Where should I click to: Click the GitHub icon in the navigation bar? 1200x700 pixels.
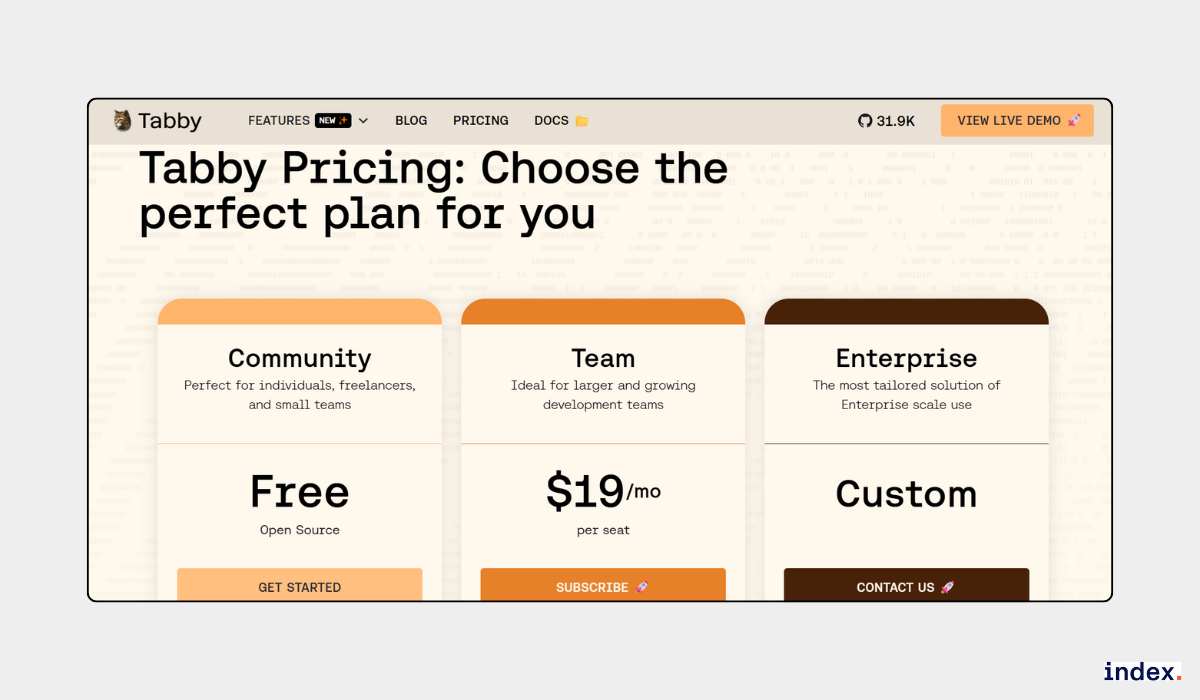pyautogui.click(x=864, y=120)
